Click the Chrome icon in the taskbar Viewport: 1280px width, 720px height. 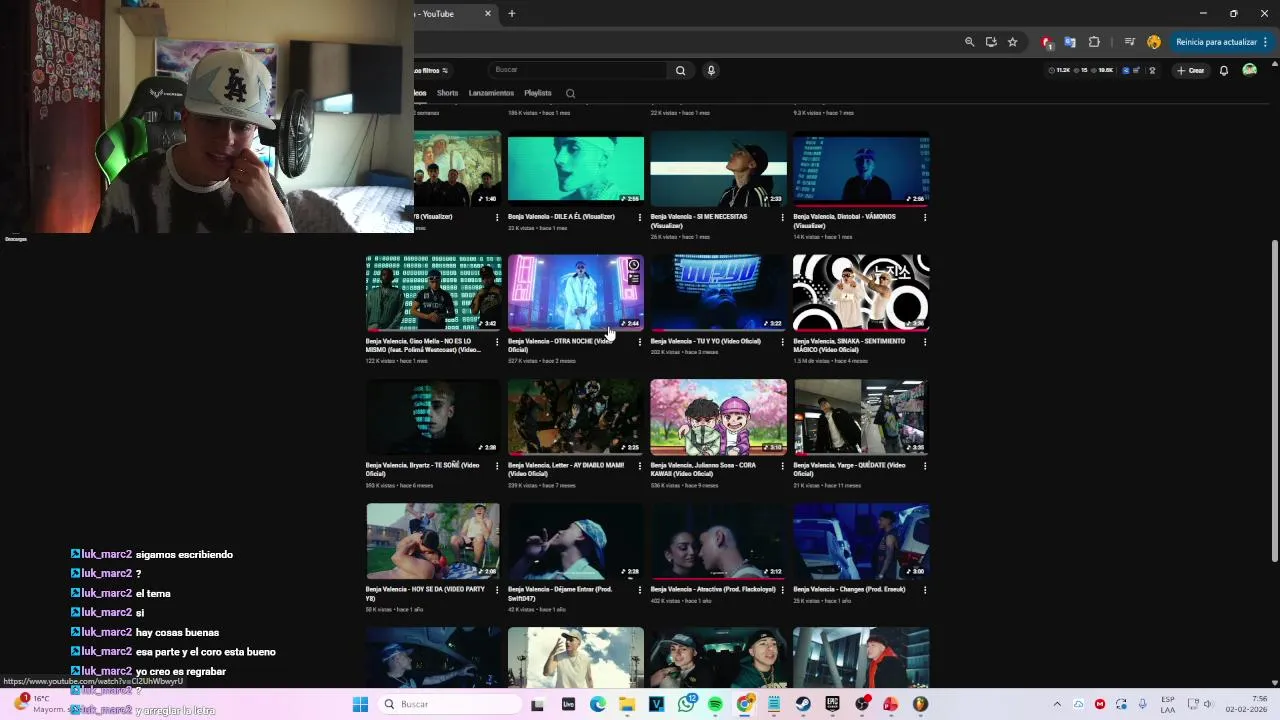744,704
